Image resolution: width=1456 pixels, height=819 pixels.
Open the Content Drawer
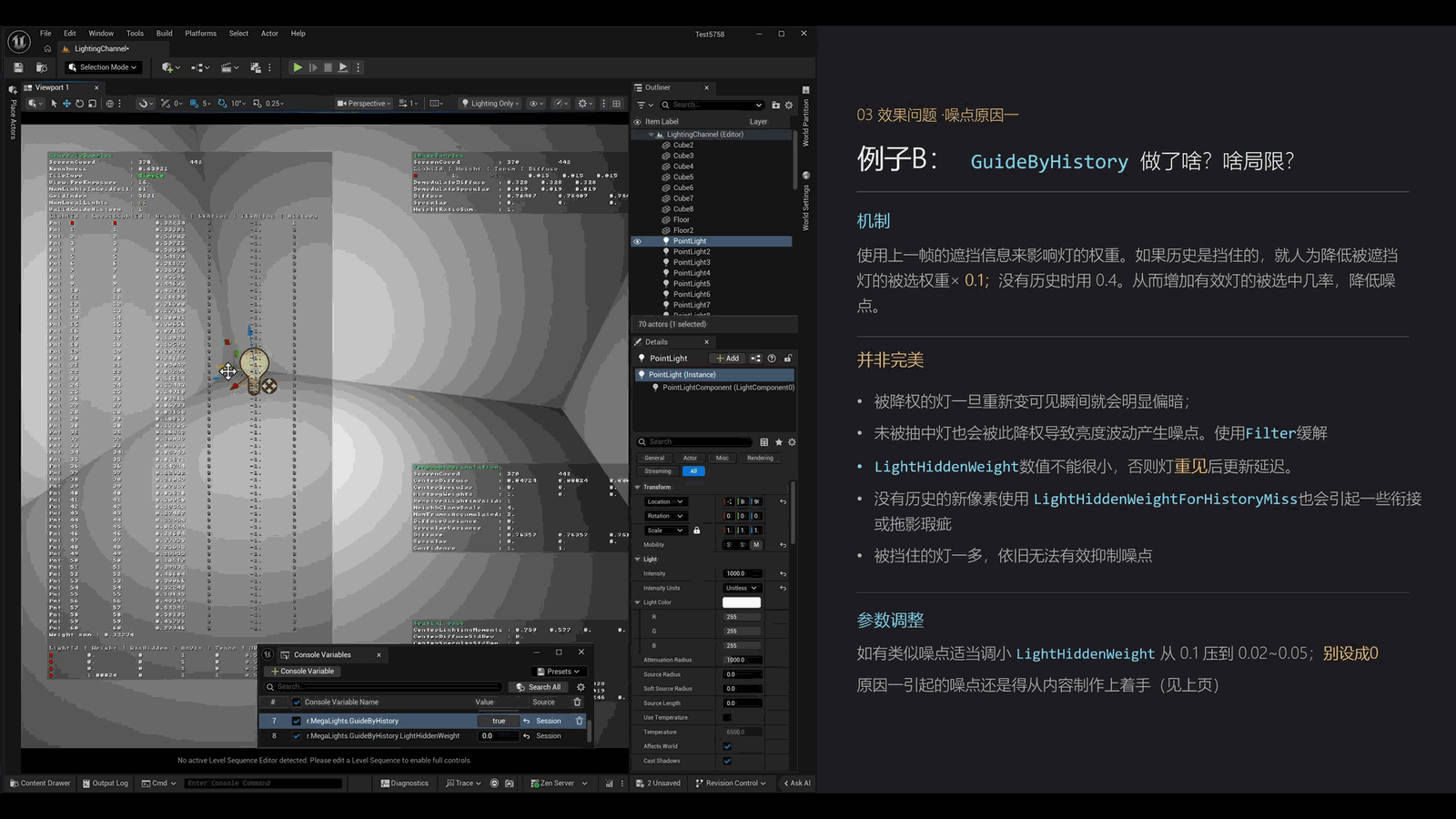pyautogui.click(x=40, y=784)
